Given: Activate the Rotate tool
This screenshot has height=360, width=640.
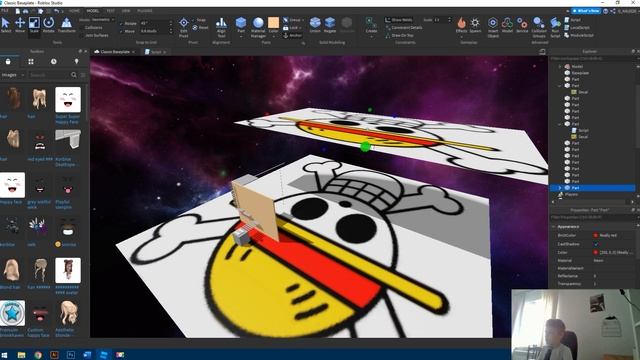Looking at the screenshot, I should [49, 25].
